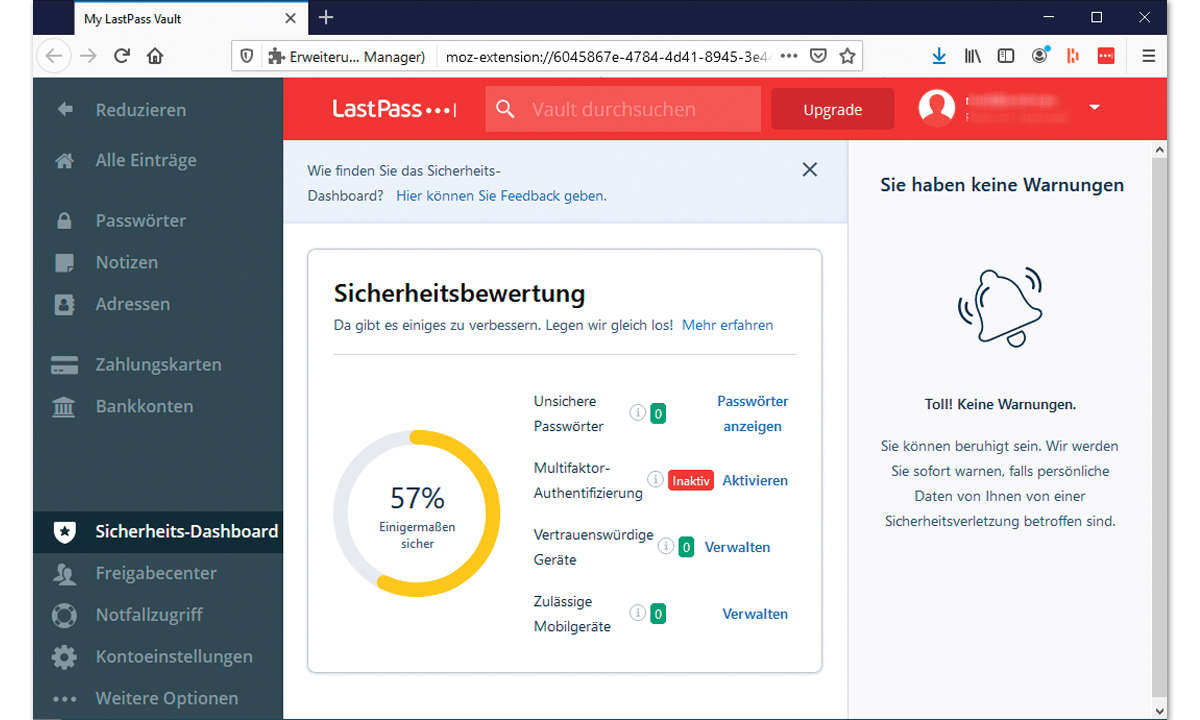The width and height of the screenshot is (1200, 720).
Task: Click the Sicherheits-Dashboard shield icon
Action: [x=64, y=532]
